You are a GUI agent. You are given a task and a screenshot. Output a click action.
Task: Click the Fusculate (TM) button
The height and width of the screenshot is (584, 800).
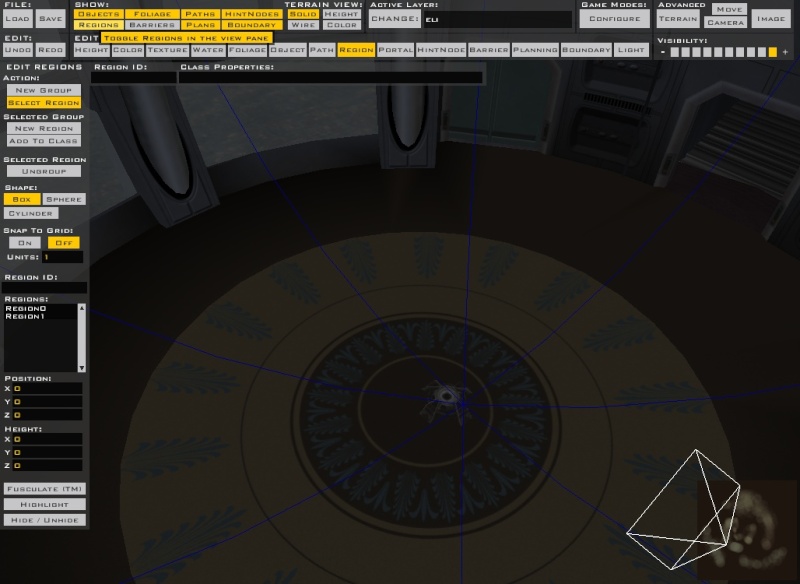point(45,489)
